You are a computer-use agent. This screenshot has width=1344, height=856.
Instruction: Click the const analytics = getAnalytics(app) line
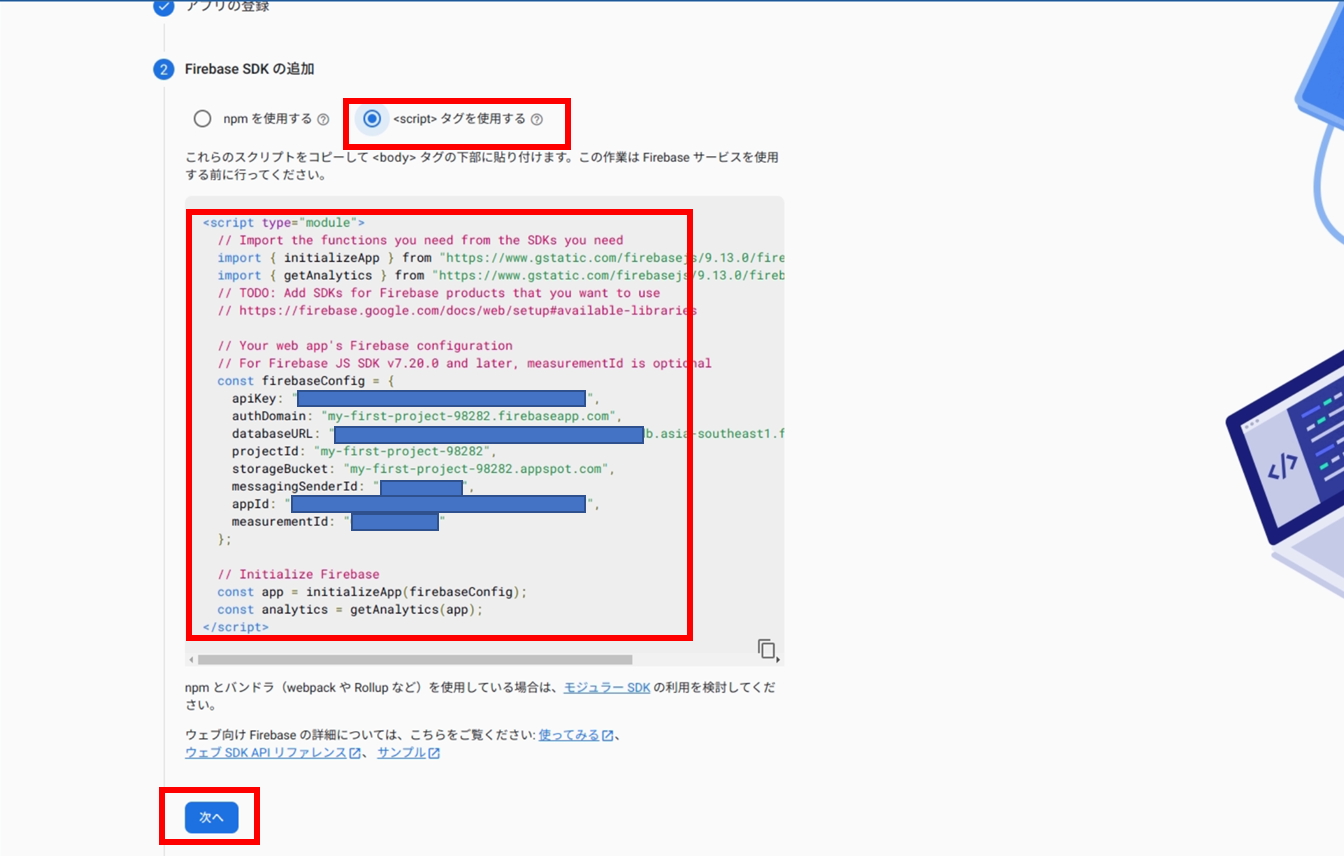point(350,609)
